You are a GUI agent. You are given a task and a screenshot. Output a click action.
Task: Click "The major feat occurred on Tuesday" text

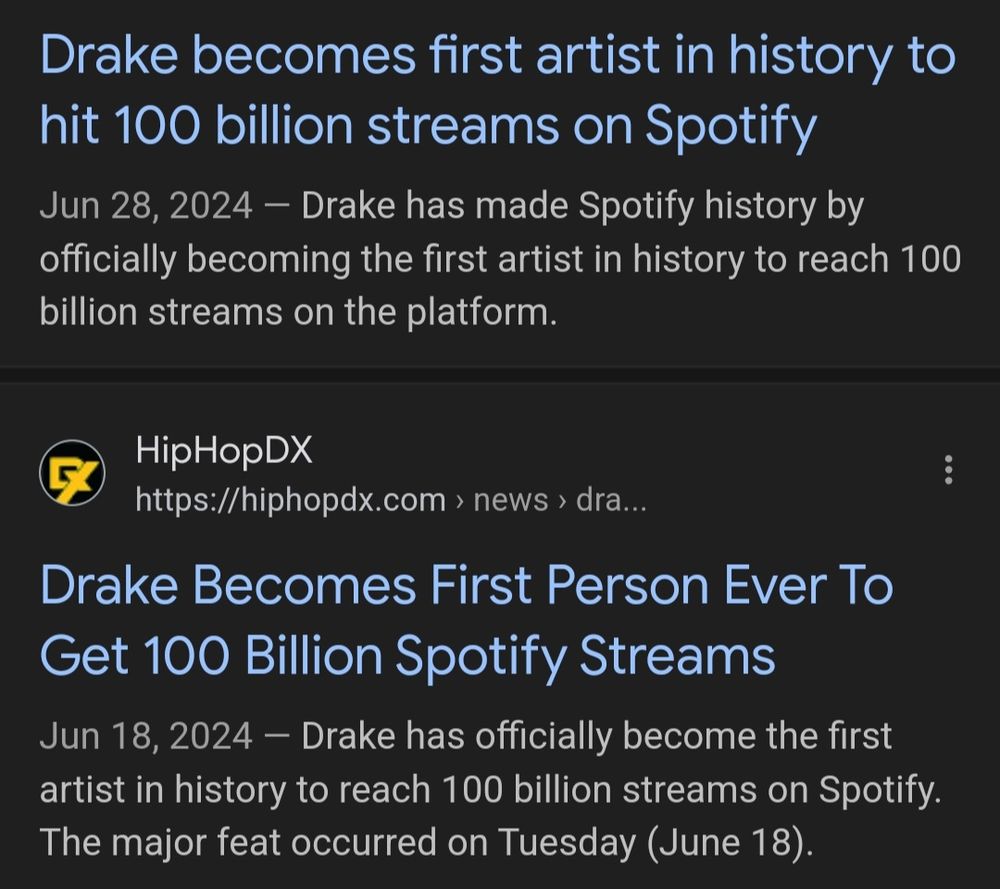(x=338, y=842)
